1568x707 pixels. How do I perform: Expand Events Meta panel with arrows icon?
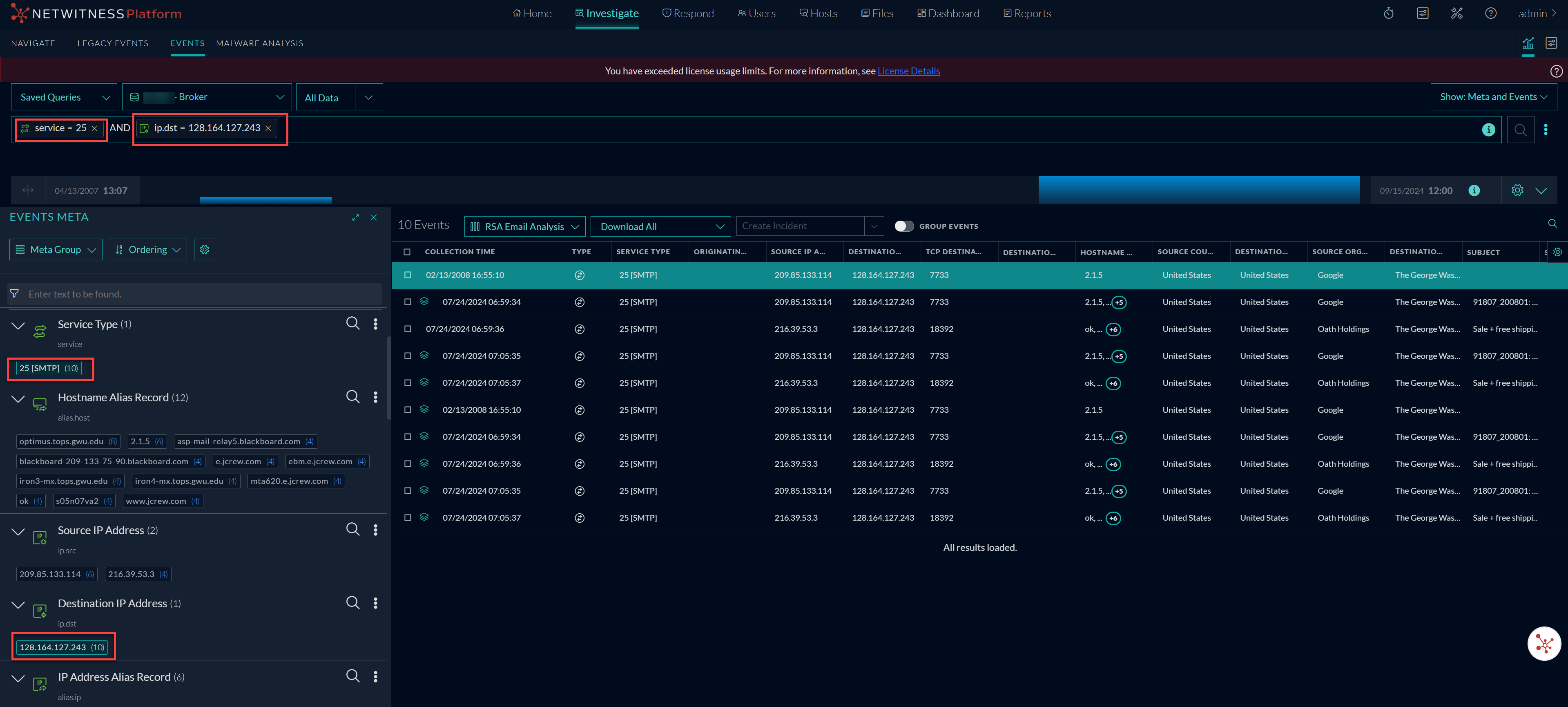(355, 217)
